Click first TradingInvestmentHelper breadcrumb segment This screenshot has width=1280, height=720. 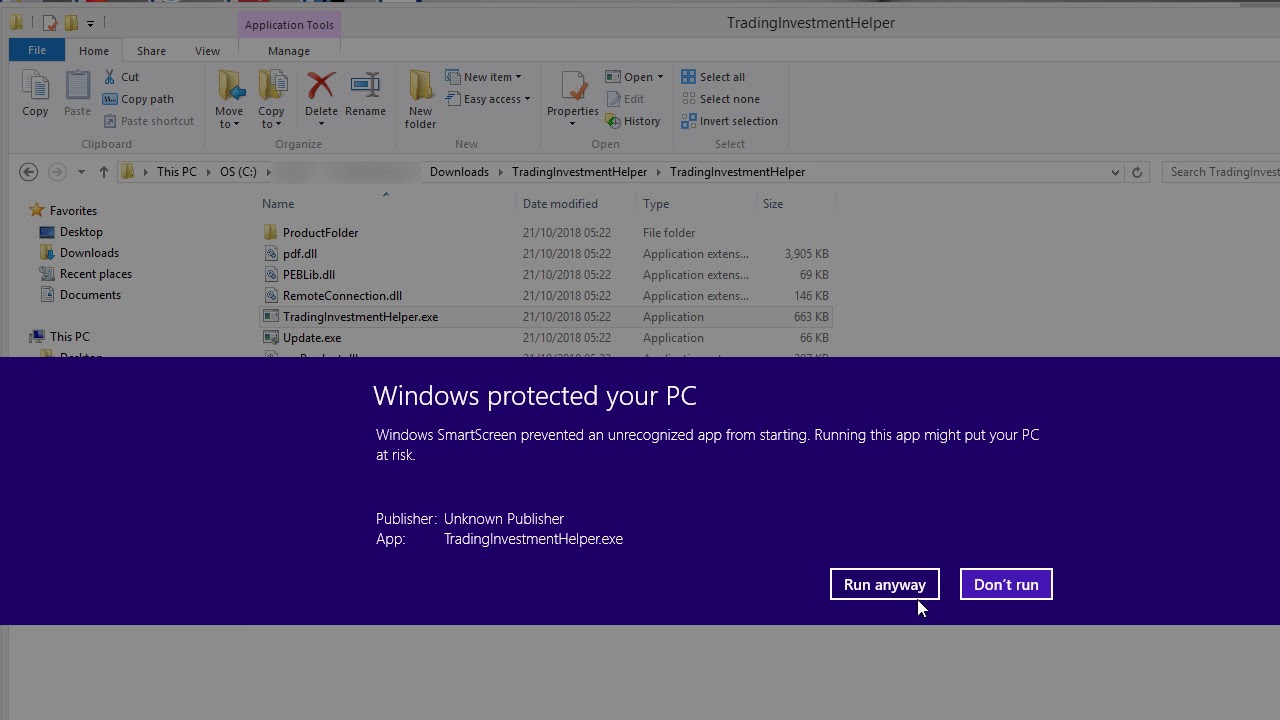click(579, 172)
